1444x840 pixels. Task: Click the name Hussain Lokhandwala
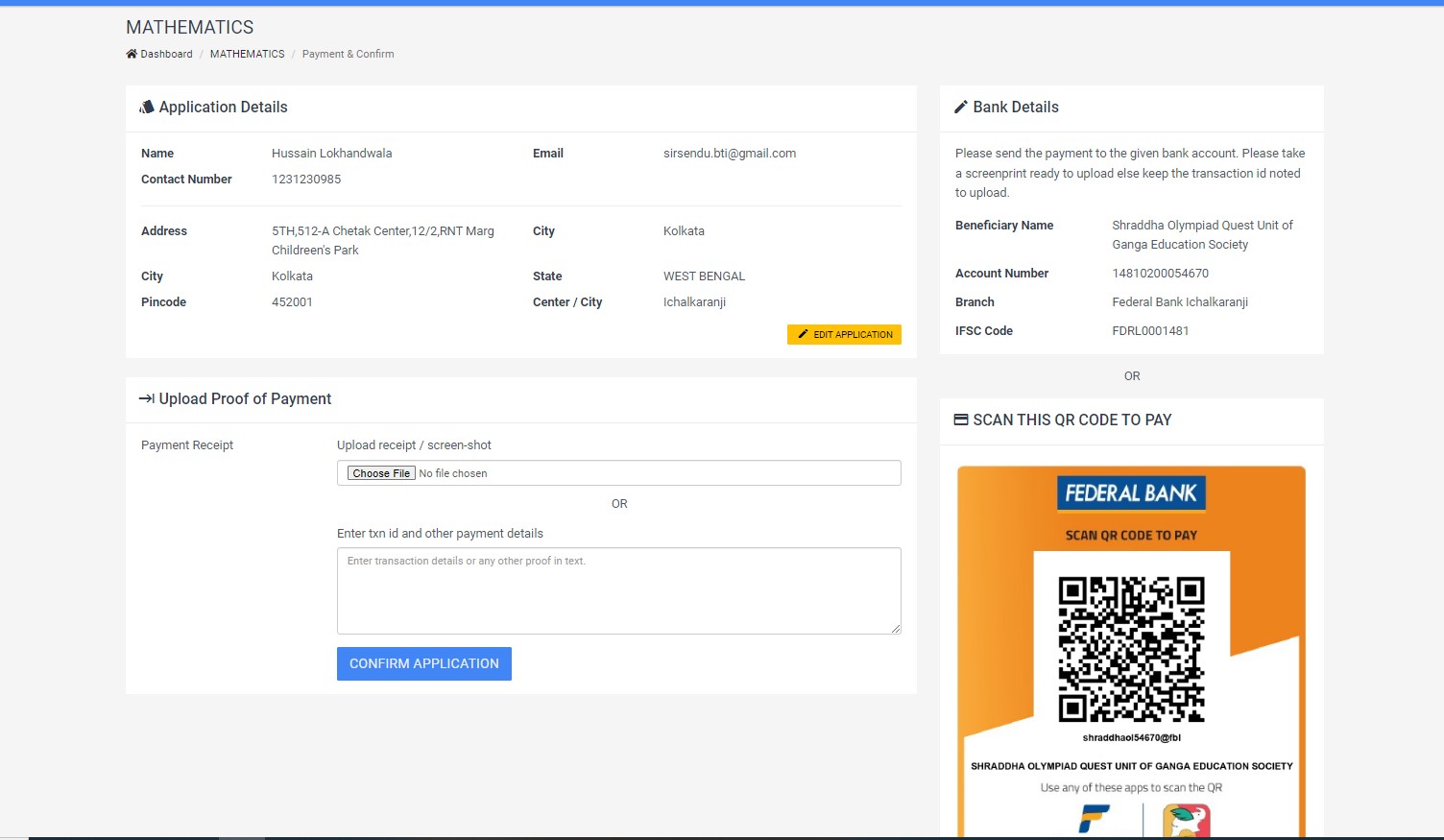tap(332, 154)
